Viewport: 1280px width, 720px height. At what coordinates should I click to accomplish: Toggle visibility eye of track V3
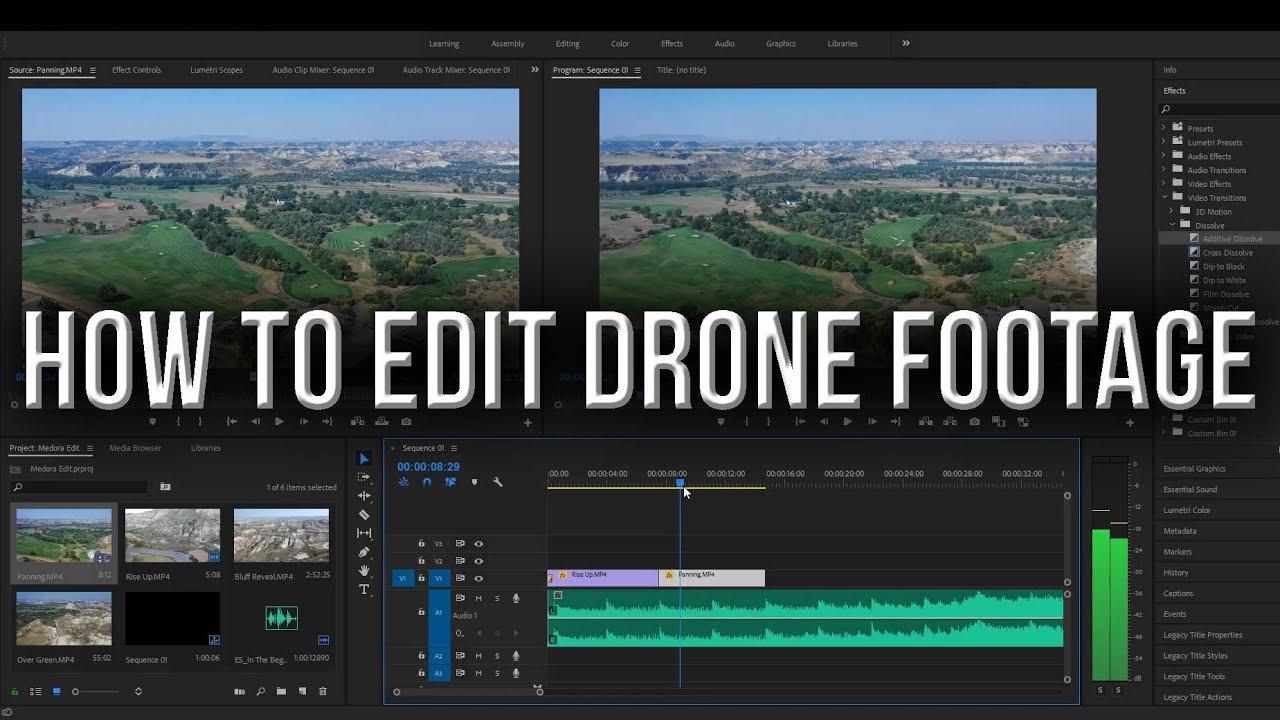pos(478,544)
